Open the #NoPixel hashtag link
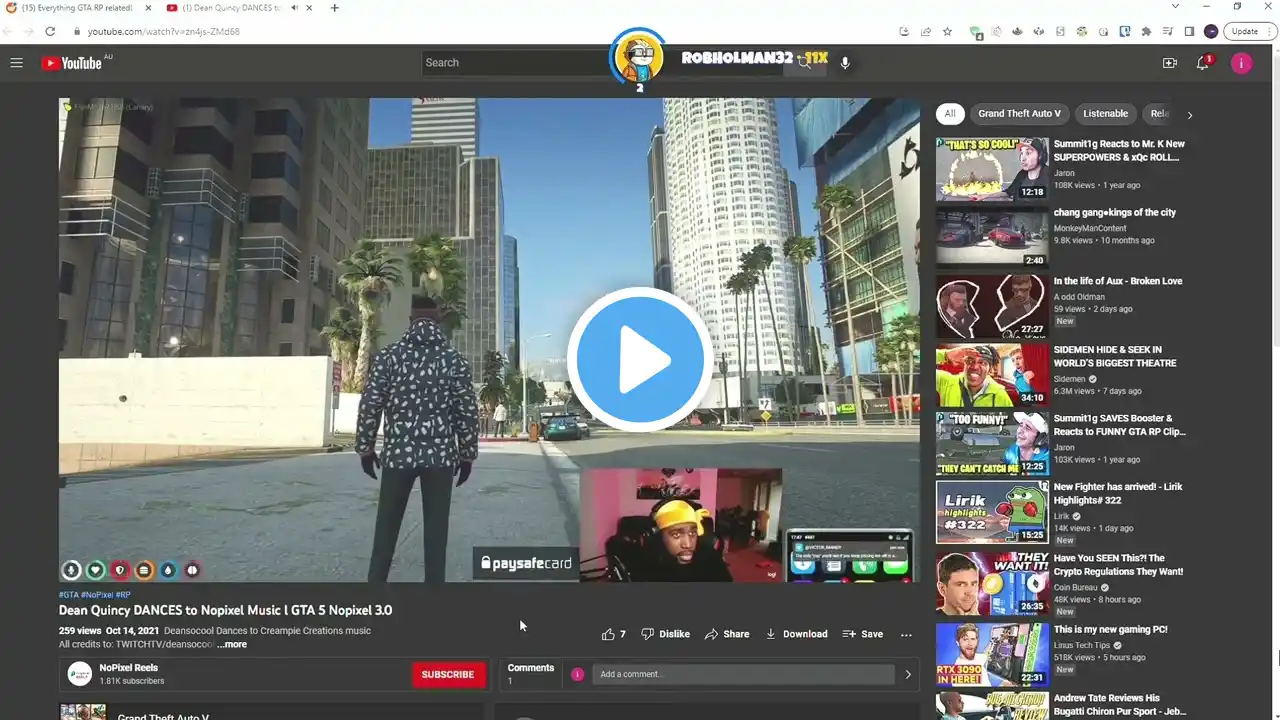1280x720 pixels. point(97,595)
